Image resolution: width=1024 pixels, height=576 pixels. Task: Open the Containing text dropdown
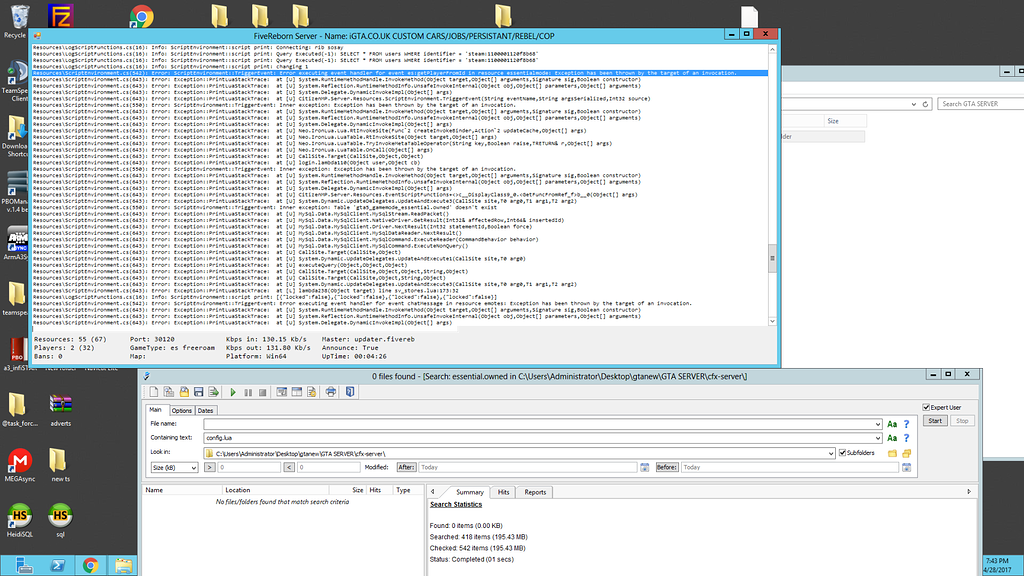[x=878, y=438]
